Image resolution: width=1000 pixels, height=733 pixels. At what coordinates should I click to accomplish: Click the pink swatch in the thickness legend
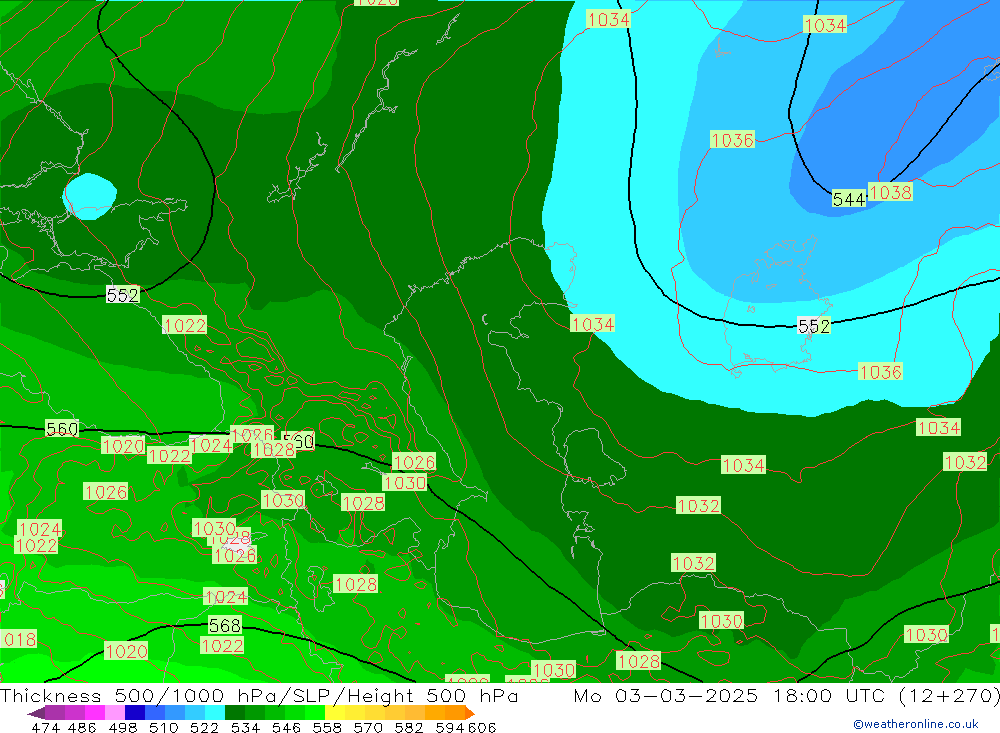pos(115,713)
